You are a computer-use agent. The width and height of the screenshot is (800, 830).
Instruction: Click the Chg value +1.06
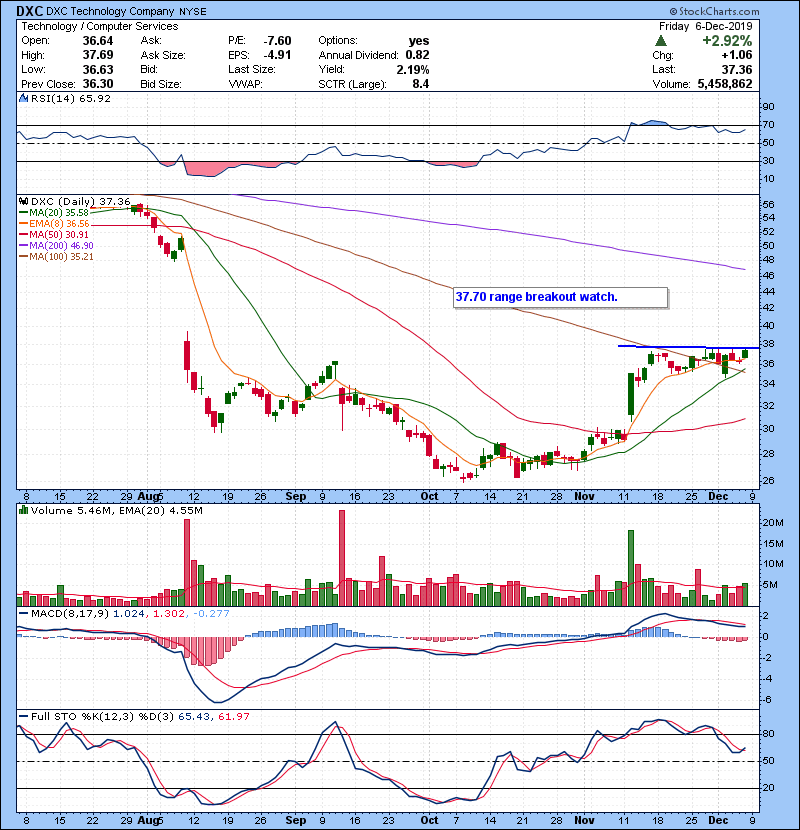tap(736, 55)
